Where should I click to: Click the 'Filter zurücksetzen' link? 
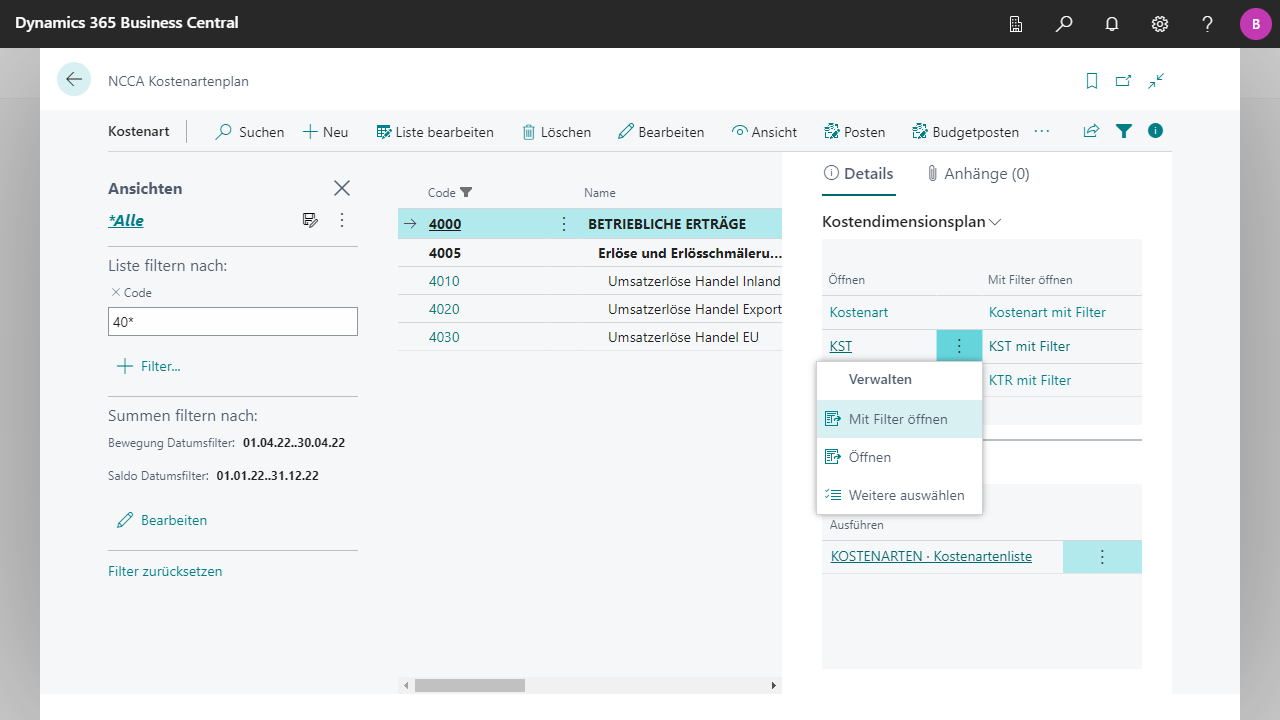point(165,571)
